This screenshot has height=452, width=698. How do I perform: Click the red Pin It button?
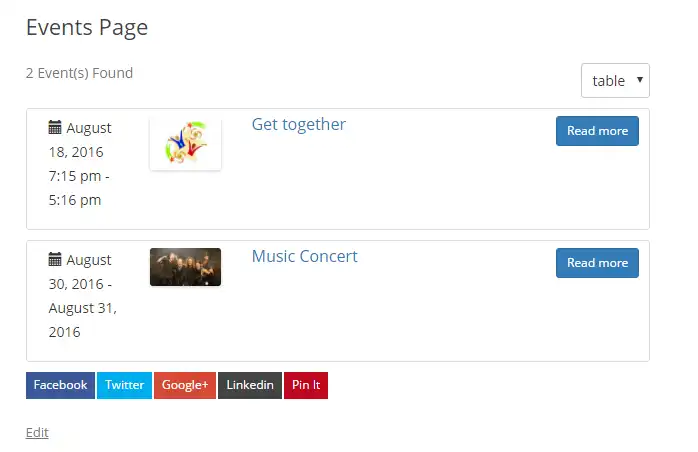point(306,385)
